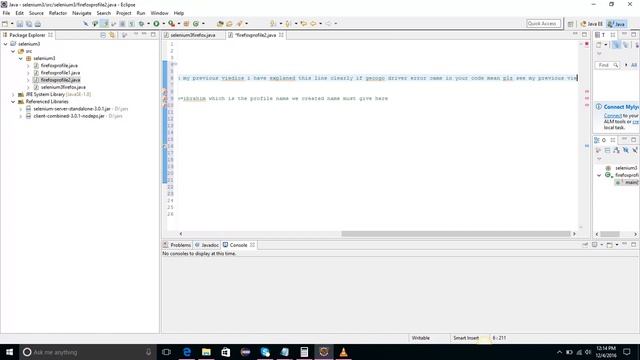This screenshot has height=360, width=640.
Task: Expand client-combined-3.0.1-nodeps.jar node
Action: [x=20, y=116]
